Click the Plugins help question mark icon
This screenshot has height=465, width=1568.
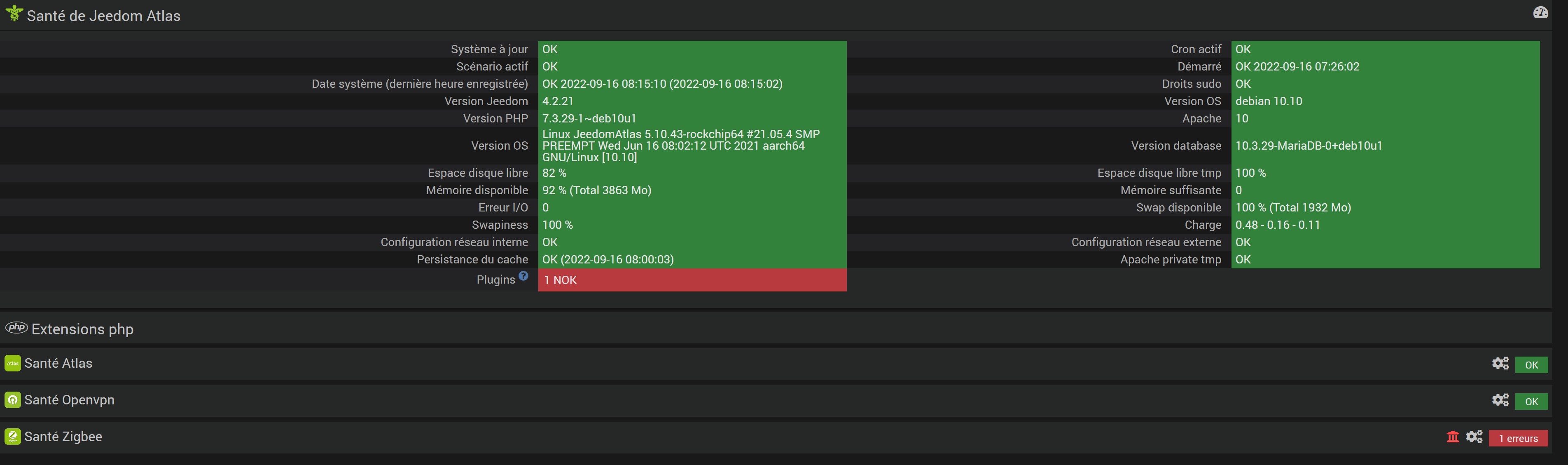click(523, 276)
